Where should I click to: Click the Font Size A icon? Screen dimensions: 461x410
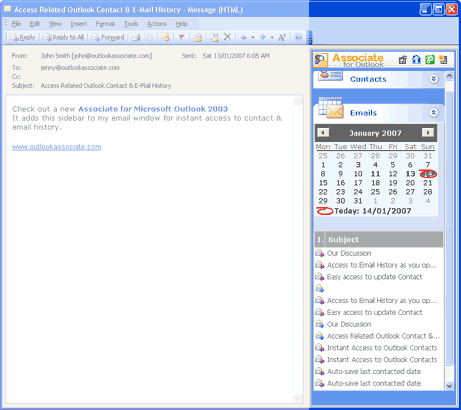click(x=282, y=37)
